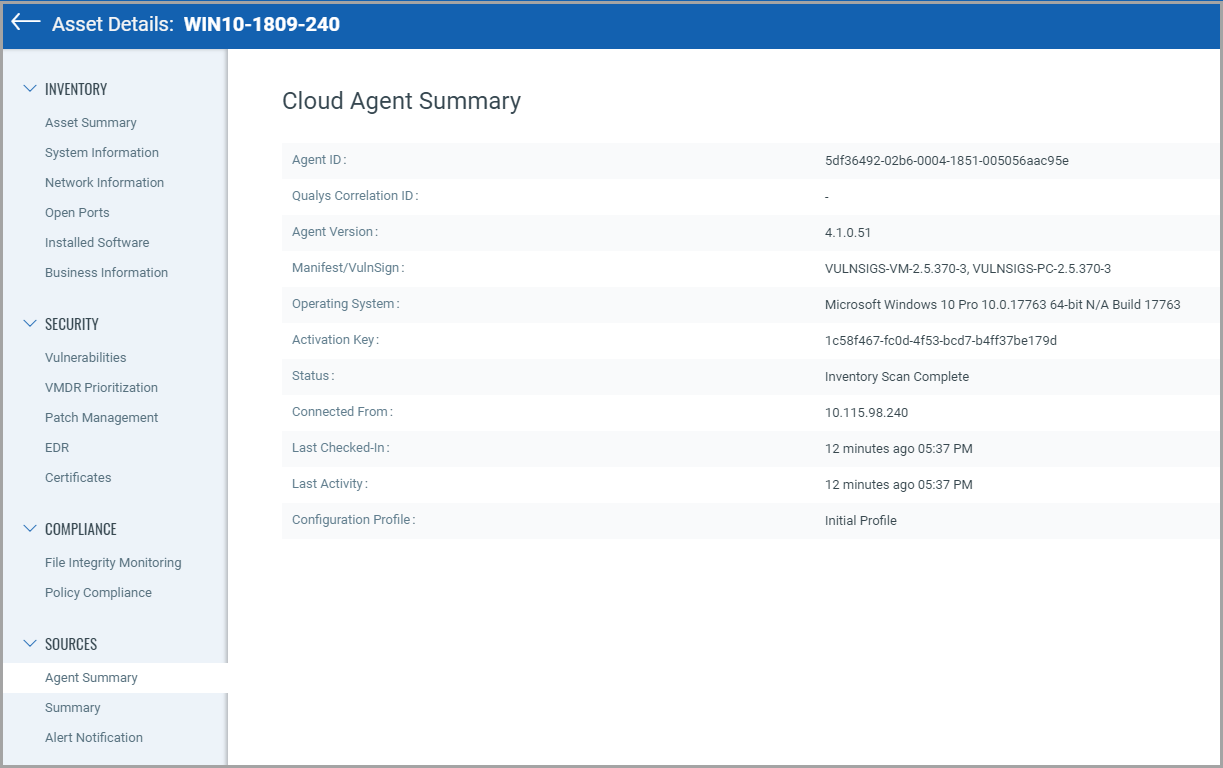Open Alert Notification page

pos(94,738)
